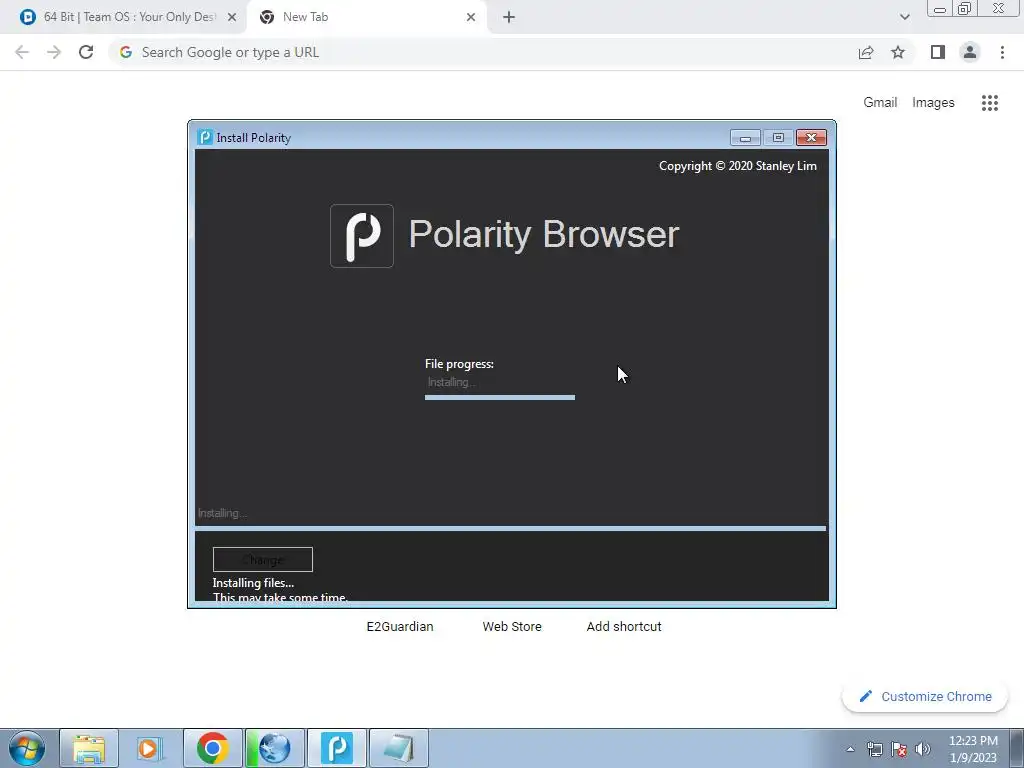Open Chrome tab search chevron

(x=904, y=18)
